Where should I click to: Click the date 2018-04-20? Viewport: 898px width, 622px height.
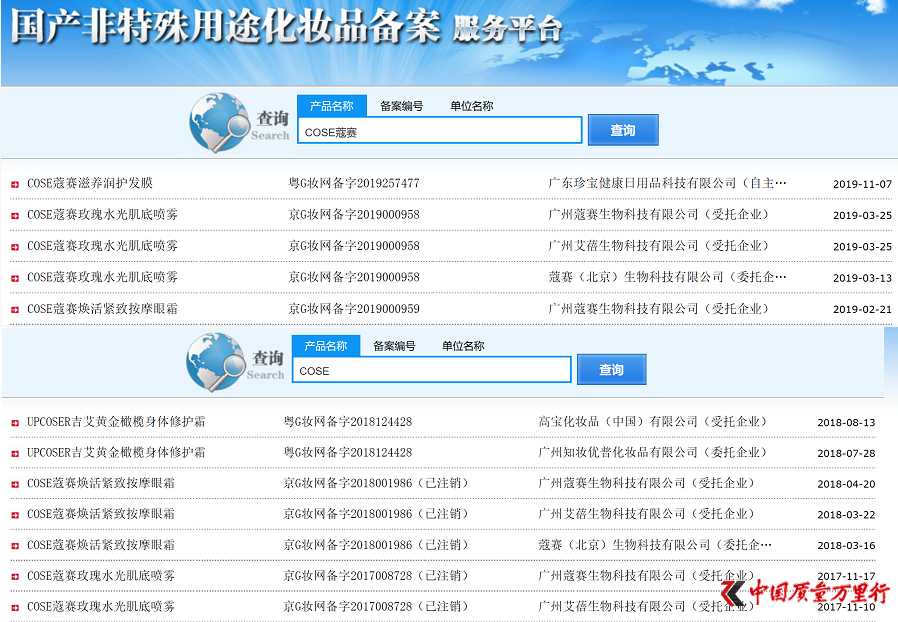pyautogui.click(x=846, y=485)
